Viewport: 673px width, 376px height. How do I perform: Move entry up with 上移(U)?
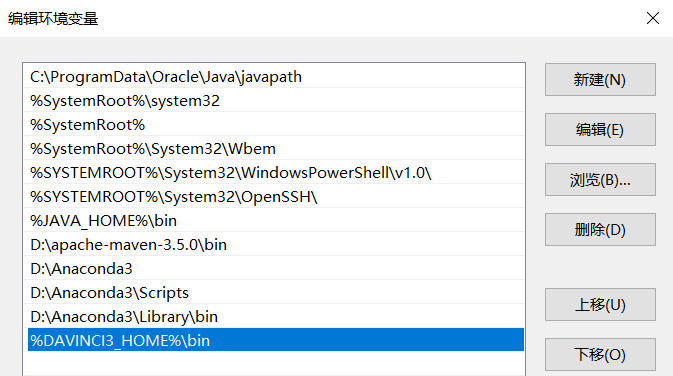coord(600,305)
